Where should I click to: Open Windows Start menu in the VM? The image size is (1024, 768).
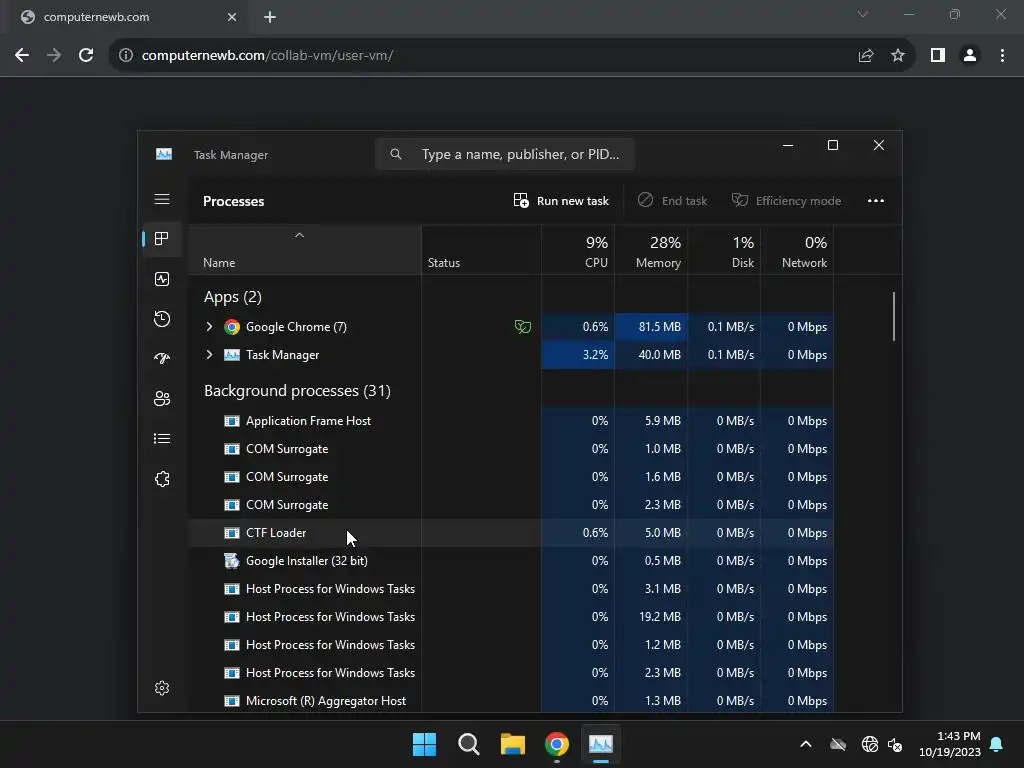point(424,744)
